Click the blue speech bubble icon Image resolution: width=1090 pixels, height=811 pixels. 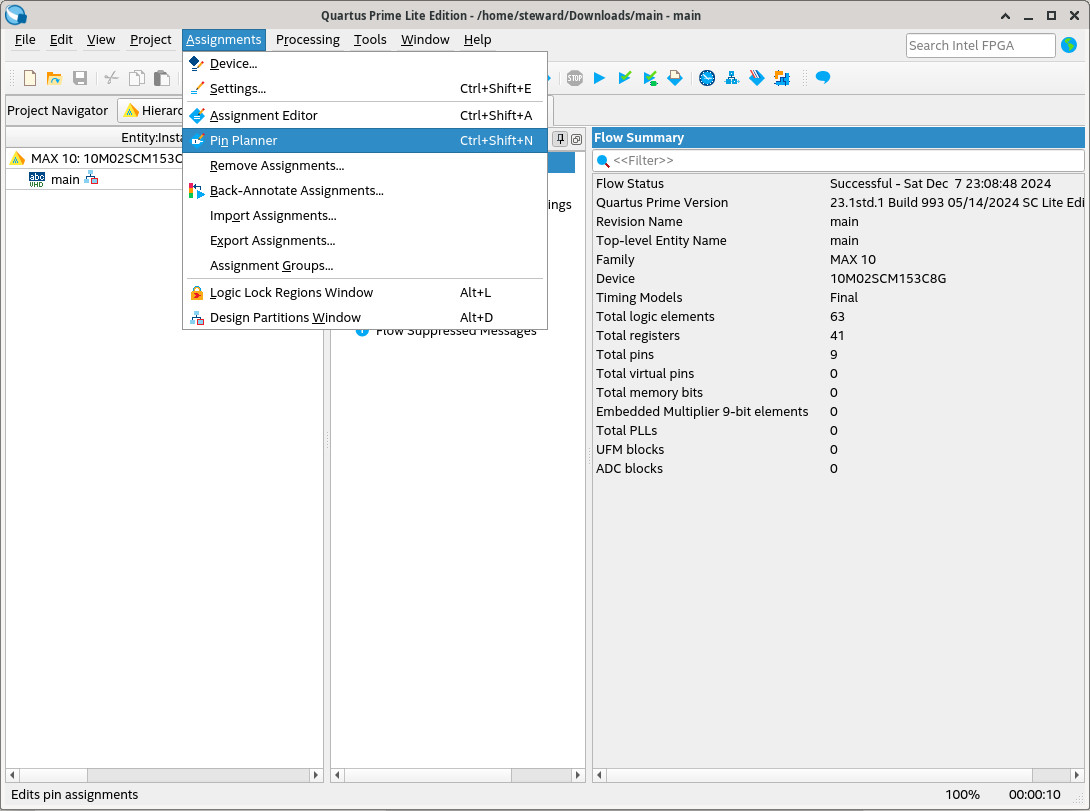pos(823,77)
